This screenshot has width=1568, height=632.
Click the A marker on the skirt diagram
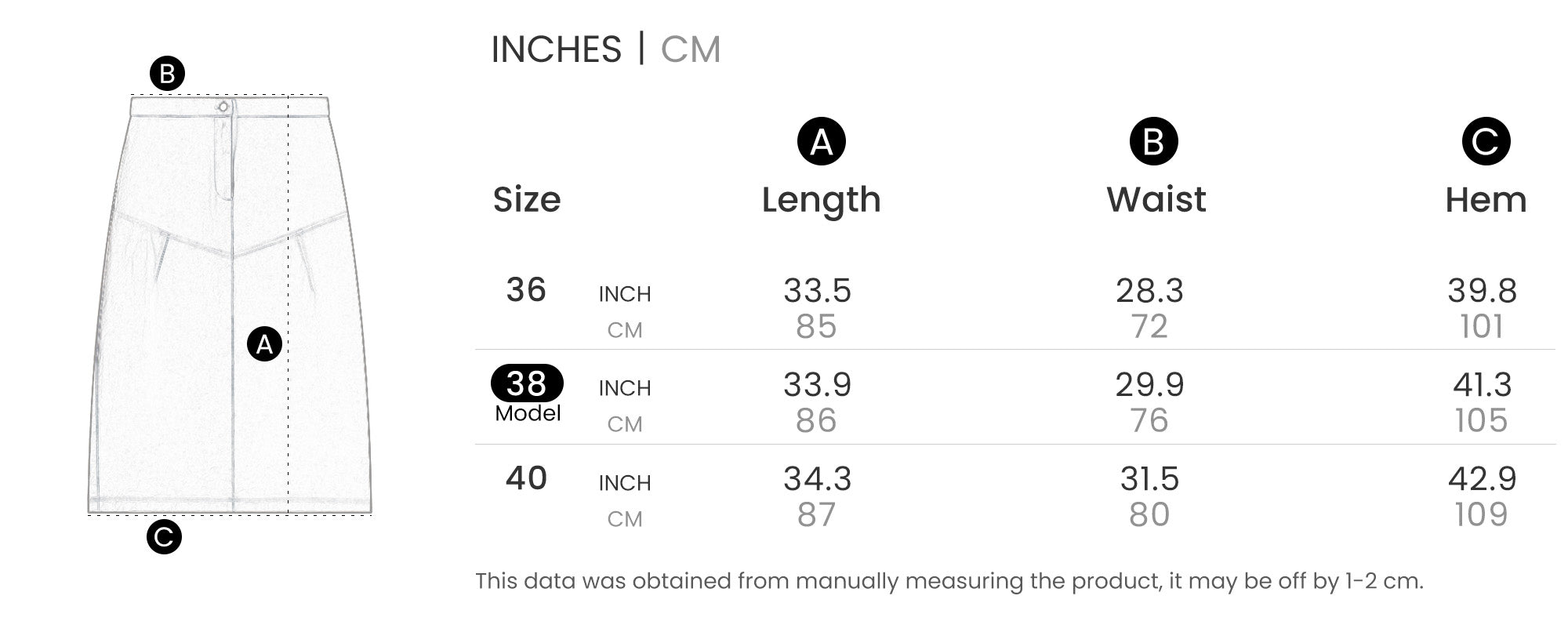(x=265, y=344)
